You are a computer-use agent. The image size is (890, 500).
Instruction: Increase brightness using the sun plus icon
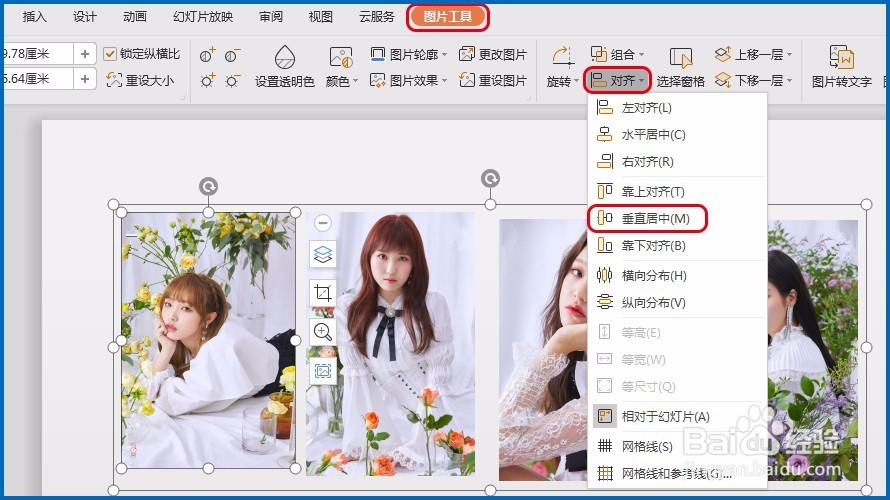click(207, 80)
